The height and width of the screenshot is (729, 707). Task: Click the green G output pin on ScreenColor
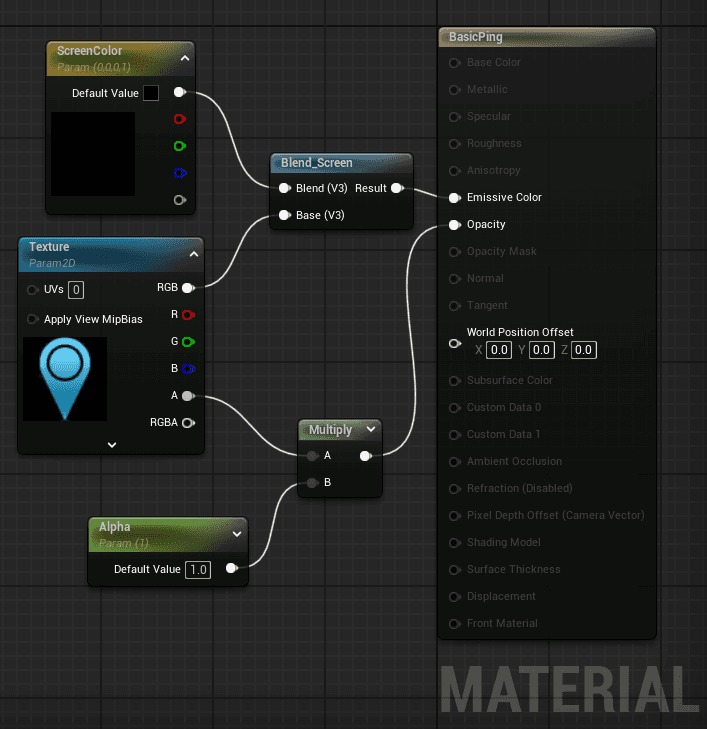[180, 146]
